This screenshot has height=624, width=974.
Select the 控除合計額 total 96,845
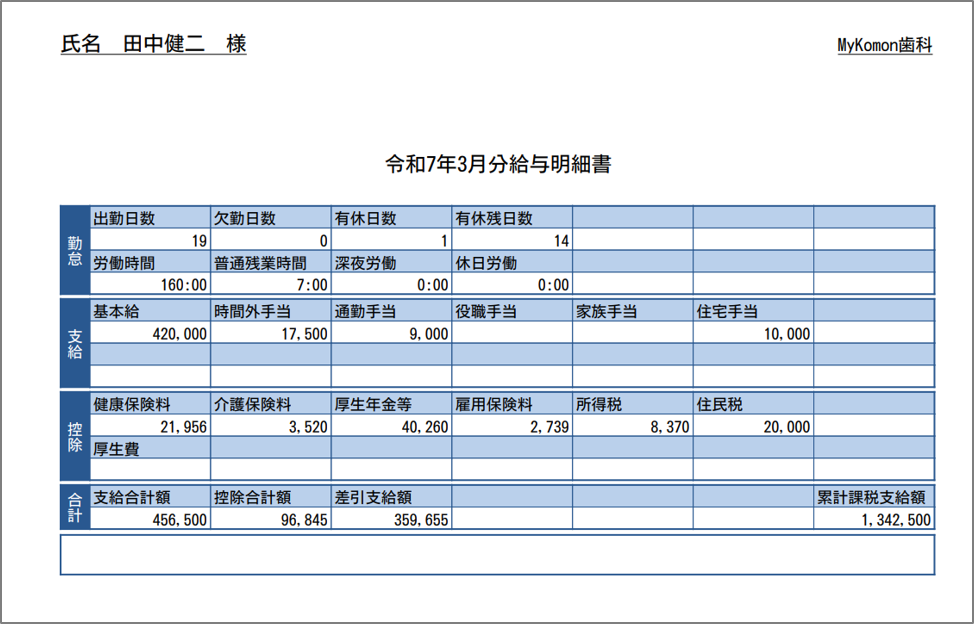click(x=304, y=520)
